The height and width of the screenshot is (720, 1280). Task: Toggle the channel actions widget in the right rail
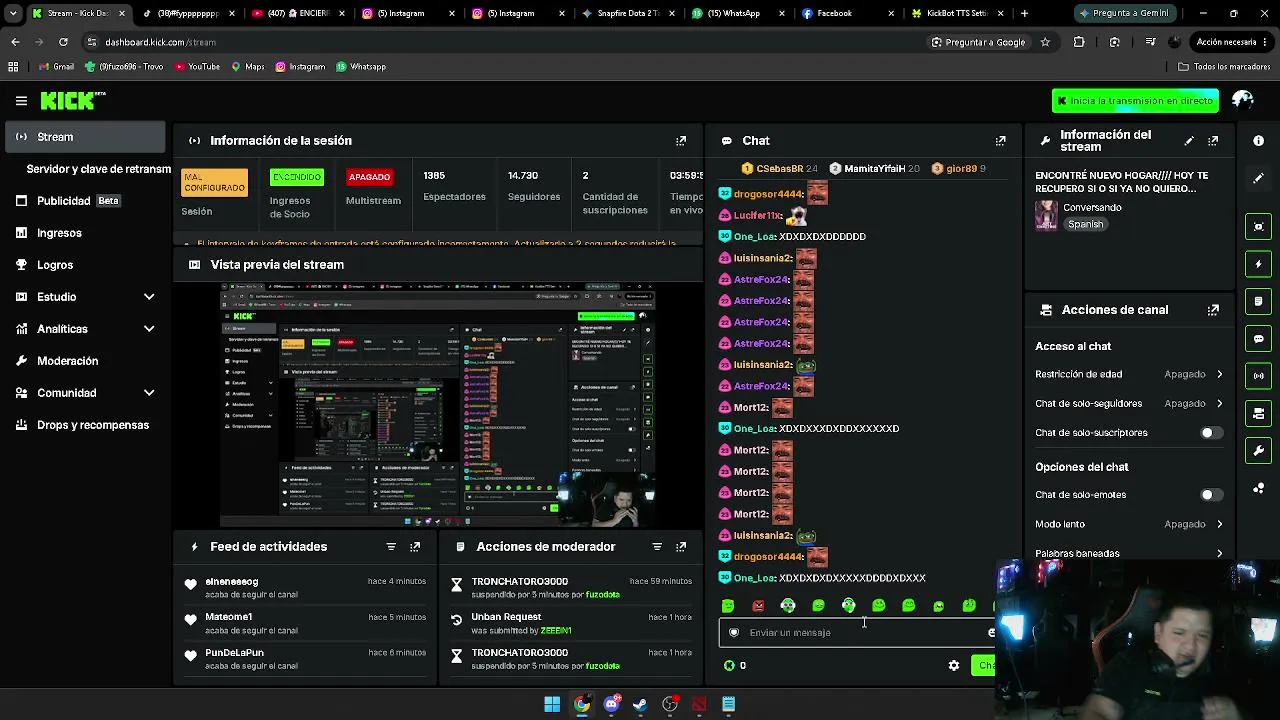pos(1259,413)
